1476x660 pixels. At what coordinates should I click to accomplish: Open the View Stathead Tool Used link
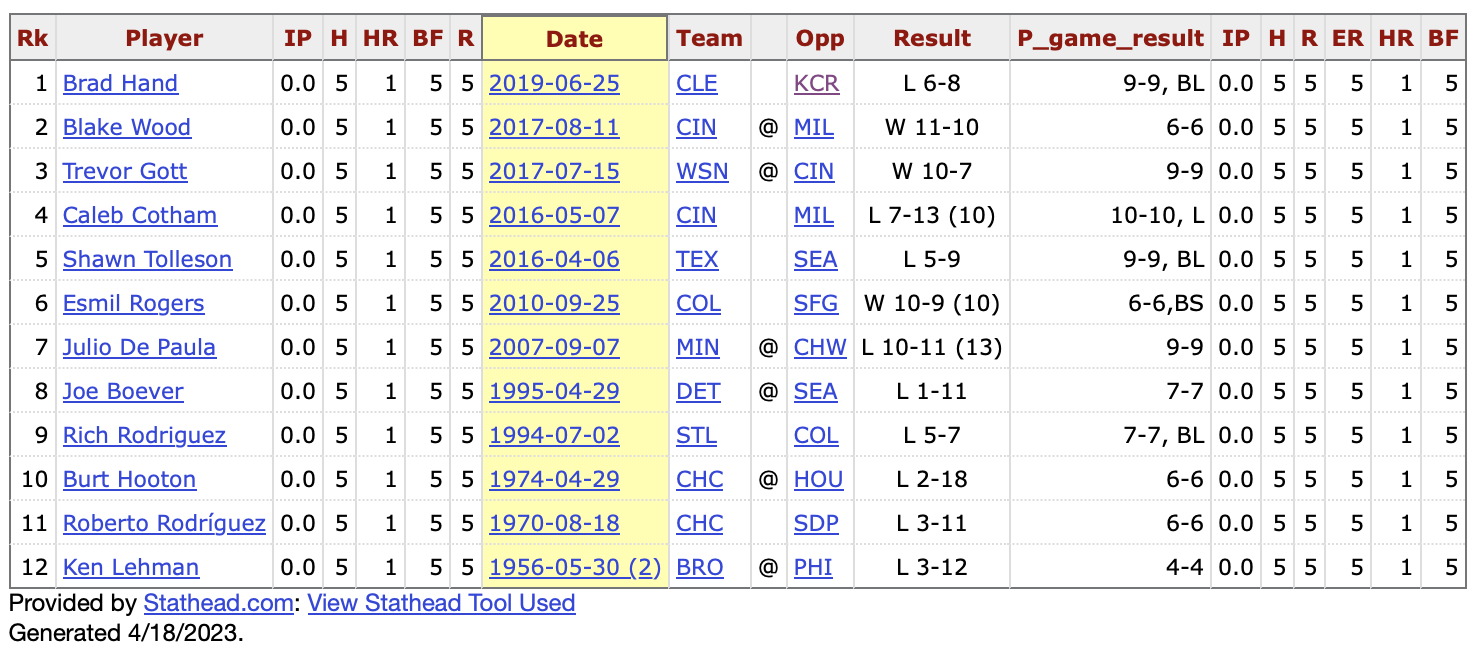pos(441,603)
